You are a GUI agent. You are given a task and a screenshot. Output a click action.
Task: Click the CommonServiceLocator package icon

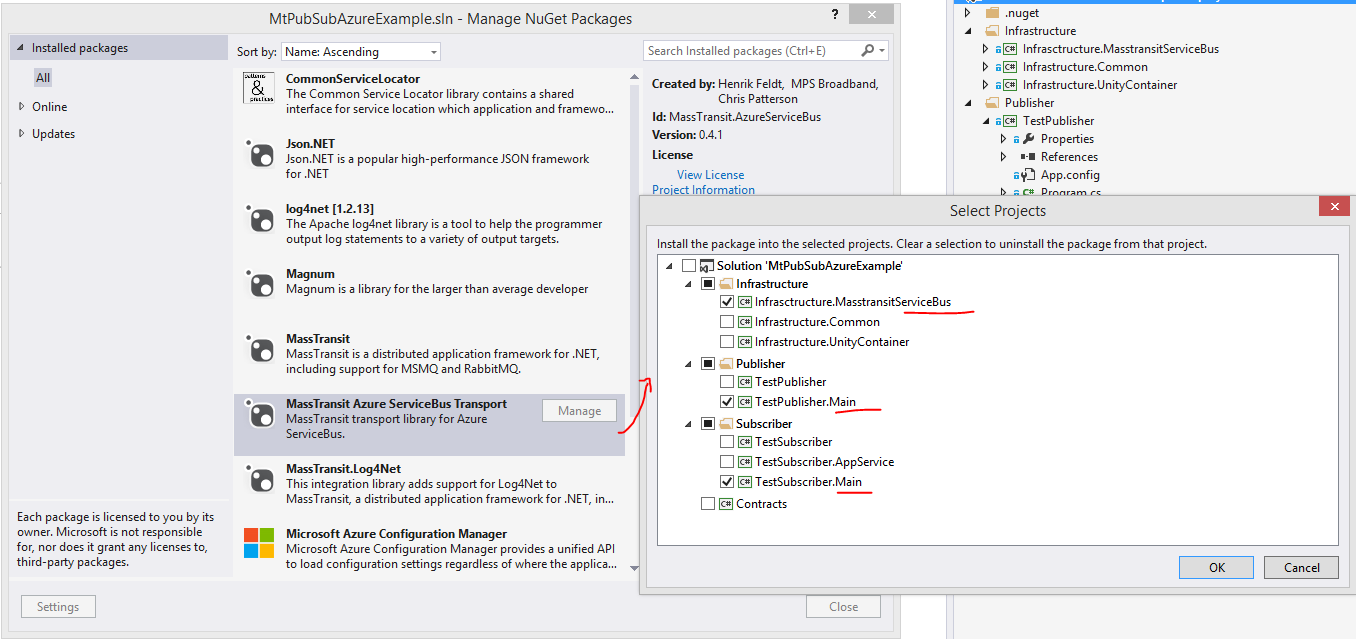[259, 87]
